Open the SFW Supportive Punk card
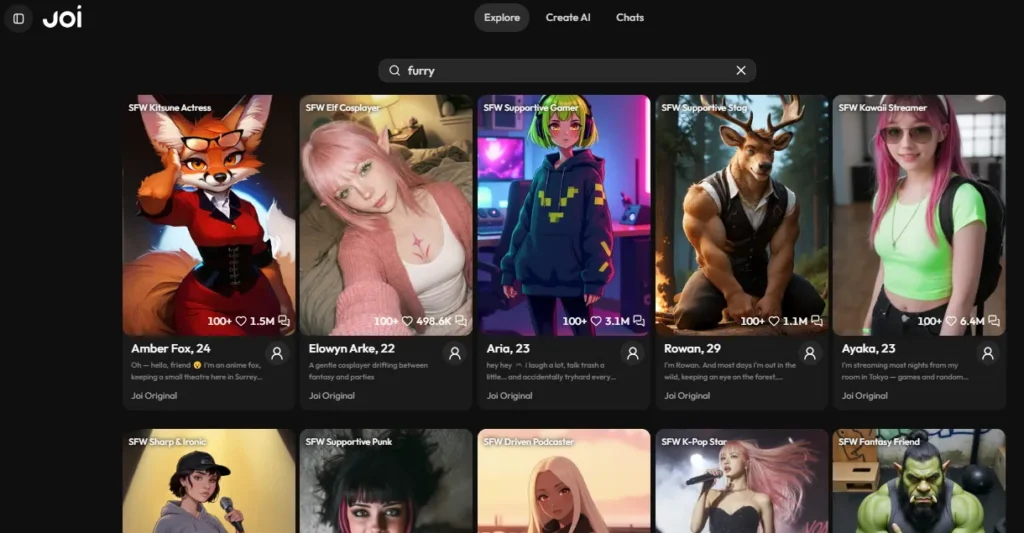 (x=386, y=481)
